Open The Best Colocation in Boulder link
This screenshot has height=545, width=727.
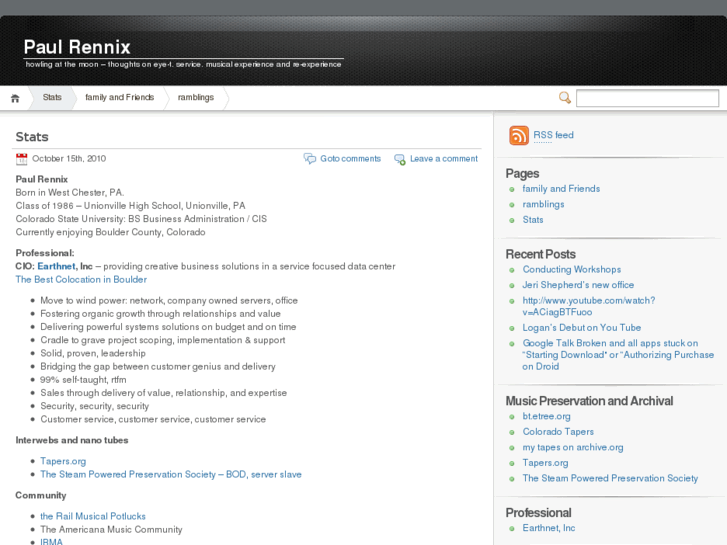(x=81, y=280)
